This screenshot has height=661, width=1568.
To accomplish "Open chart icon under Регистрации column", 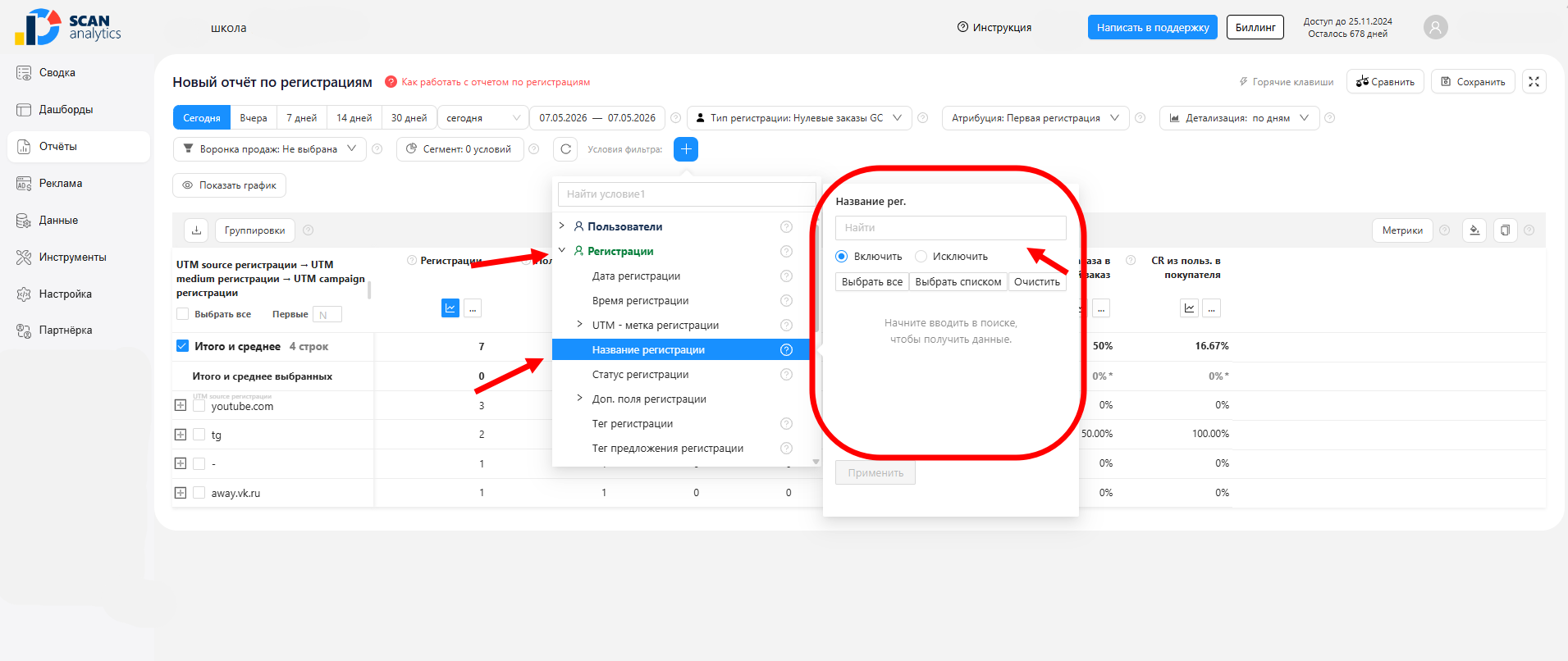I will pos(450,308).
